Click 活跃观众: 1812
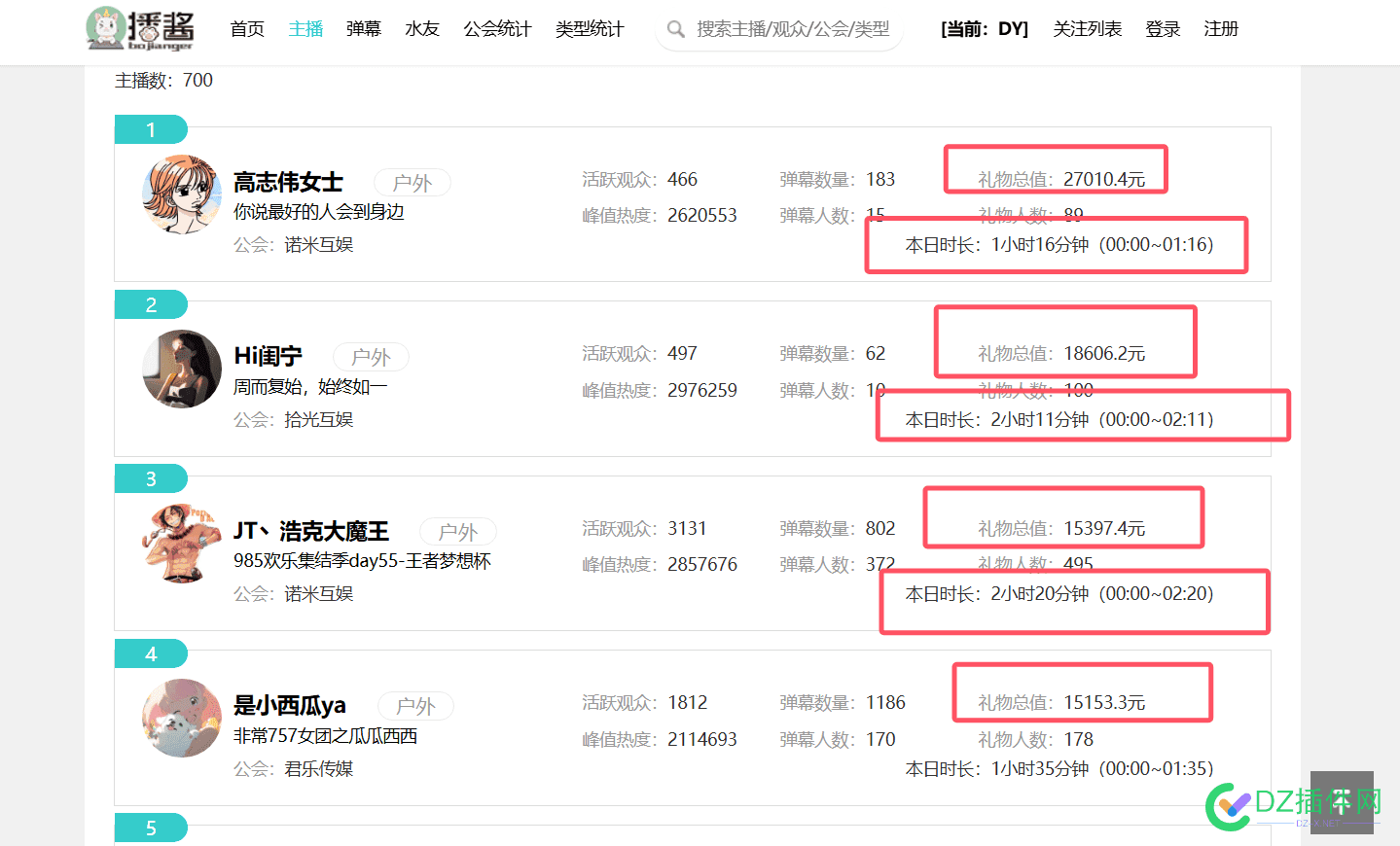1400x846 pixels. (x=644, y=703)
